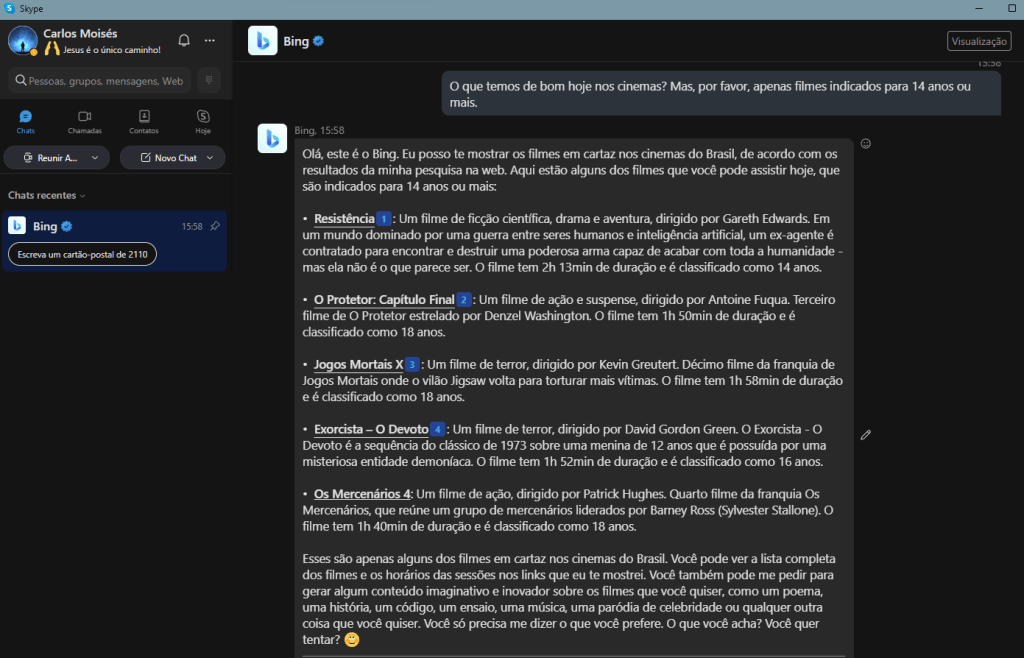
Task: Open the dial pad beside search
Action: (x=209, y=80)
